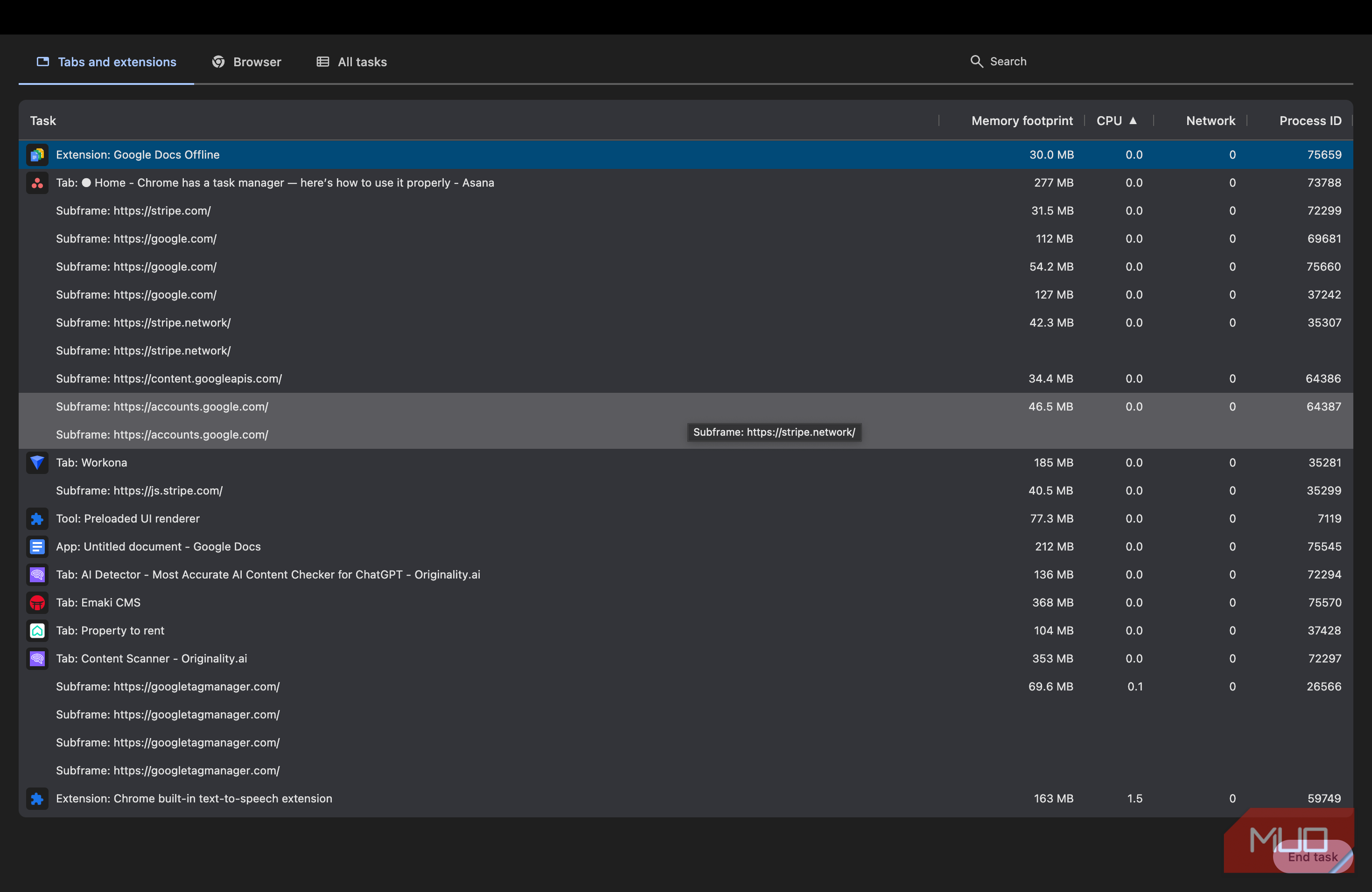
Task: Click the 69.6 MB memory value
Action: 1050,687
